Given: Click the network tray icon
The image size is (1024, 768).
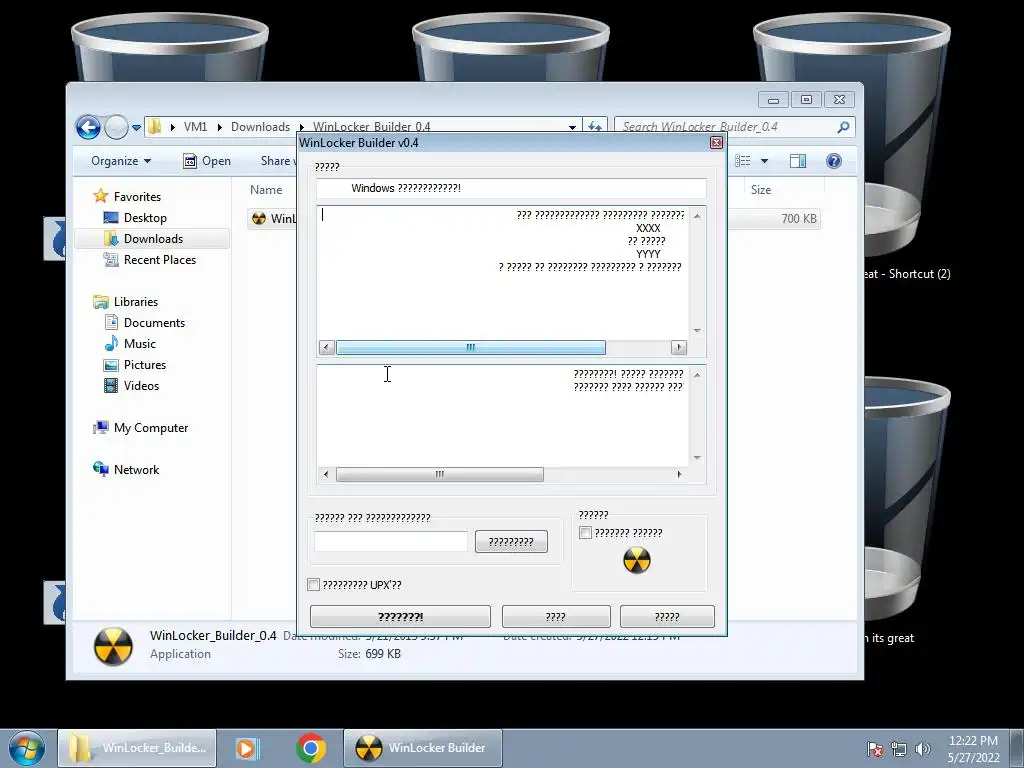Looking at the screenshot, I should tap(899, 748).
